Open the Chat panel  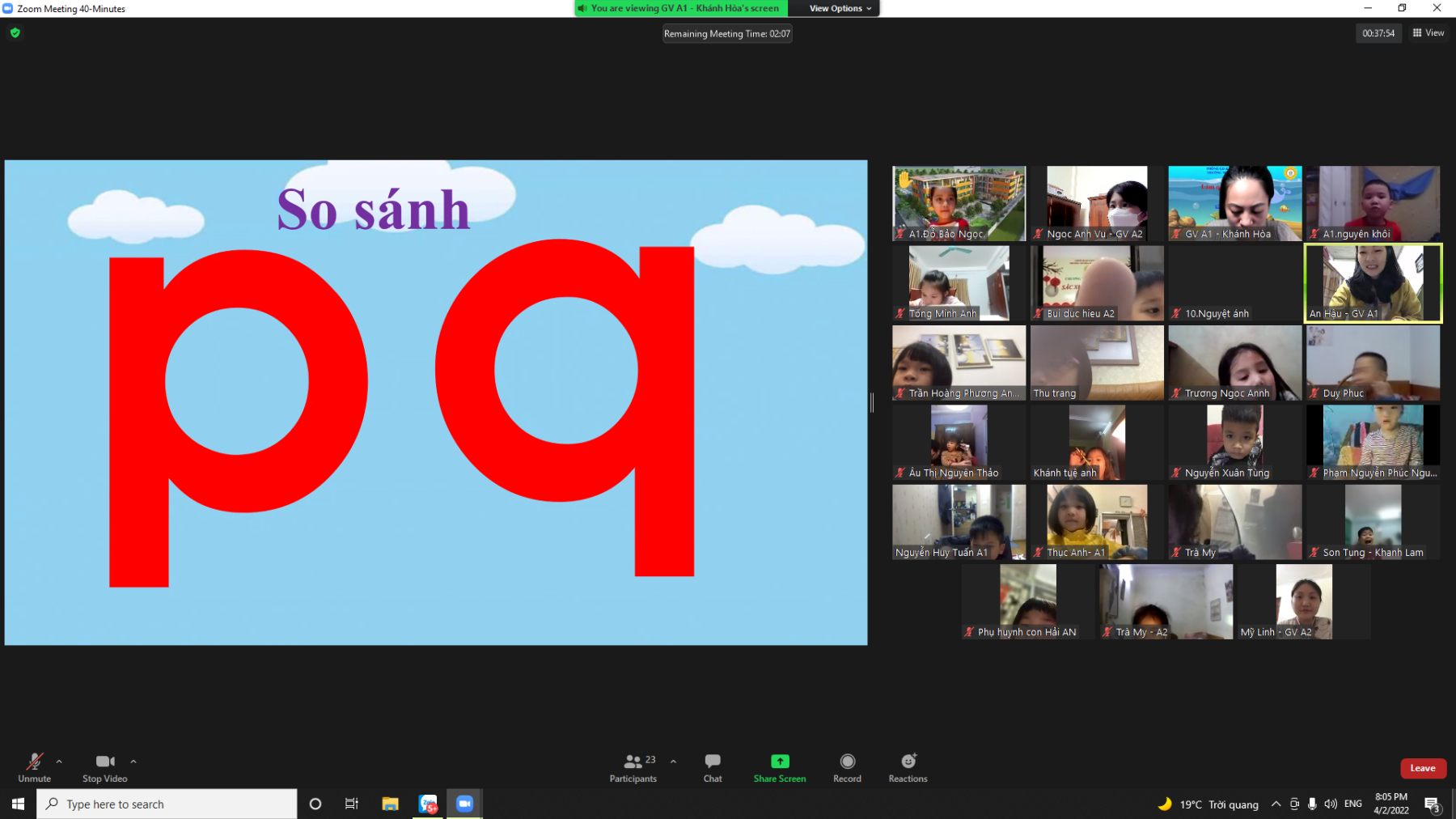tap(712, 767)
